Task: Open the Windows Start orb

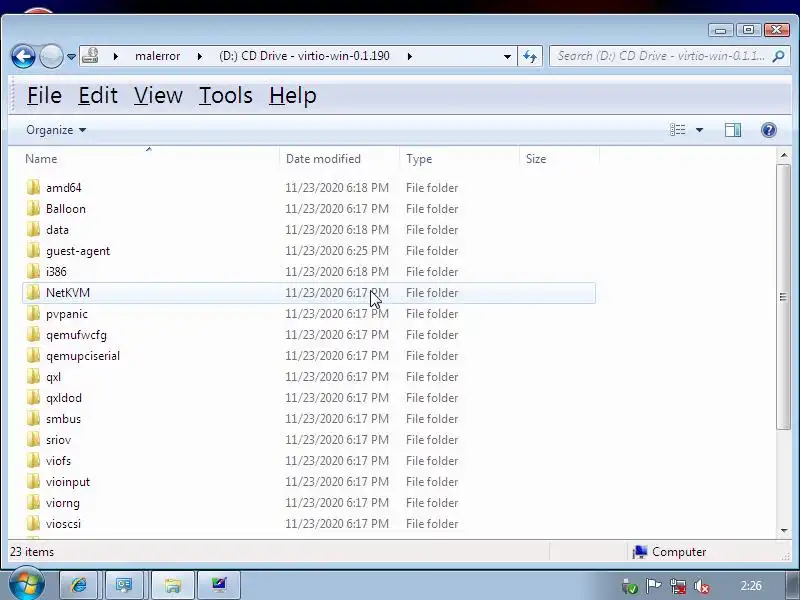Action: [26, 584]
